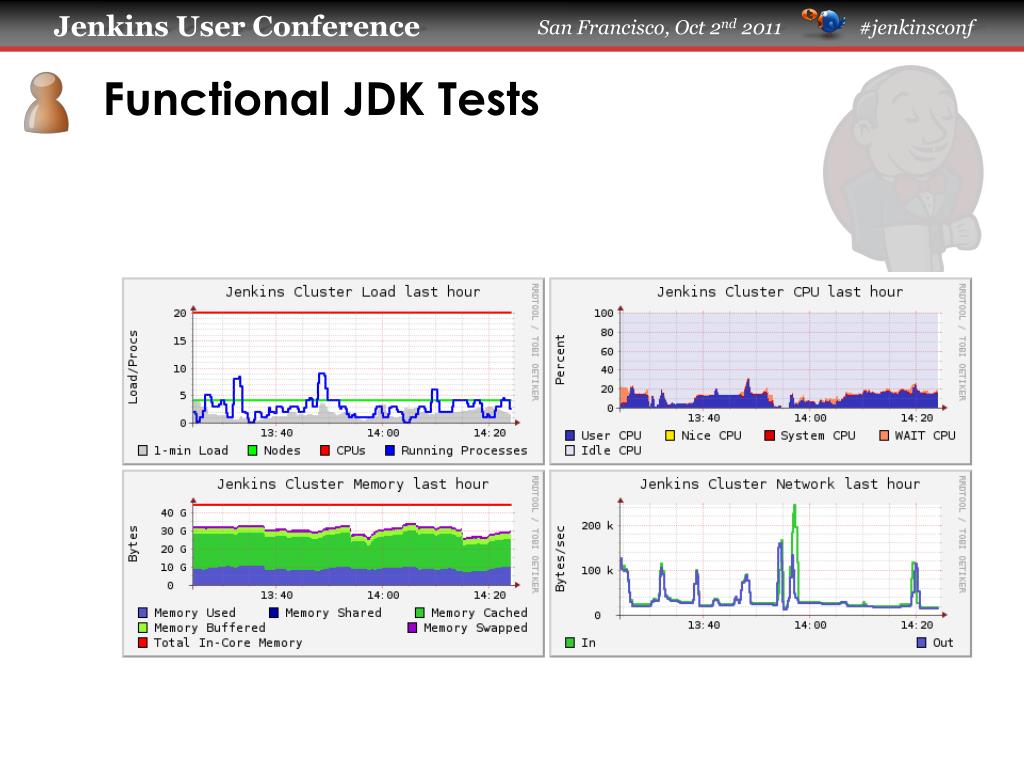Click the red System CPU legend swatch
This screenshot has width=1024, height=768.
(769, 436)
